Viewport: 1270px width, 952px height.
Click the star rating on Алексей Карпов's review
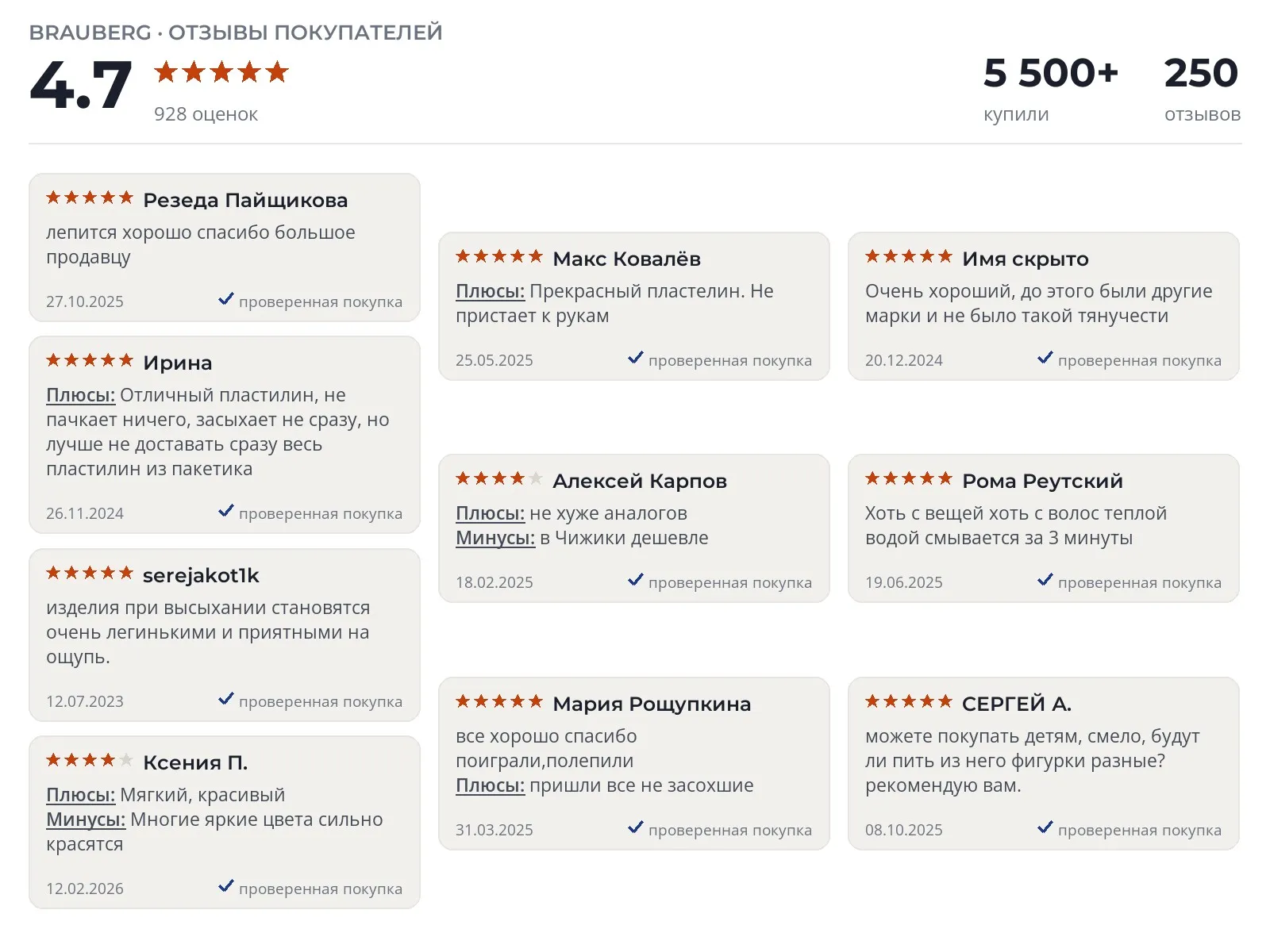pyautogui.click(x=499, y=478)
